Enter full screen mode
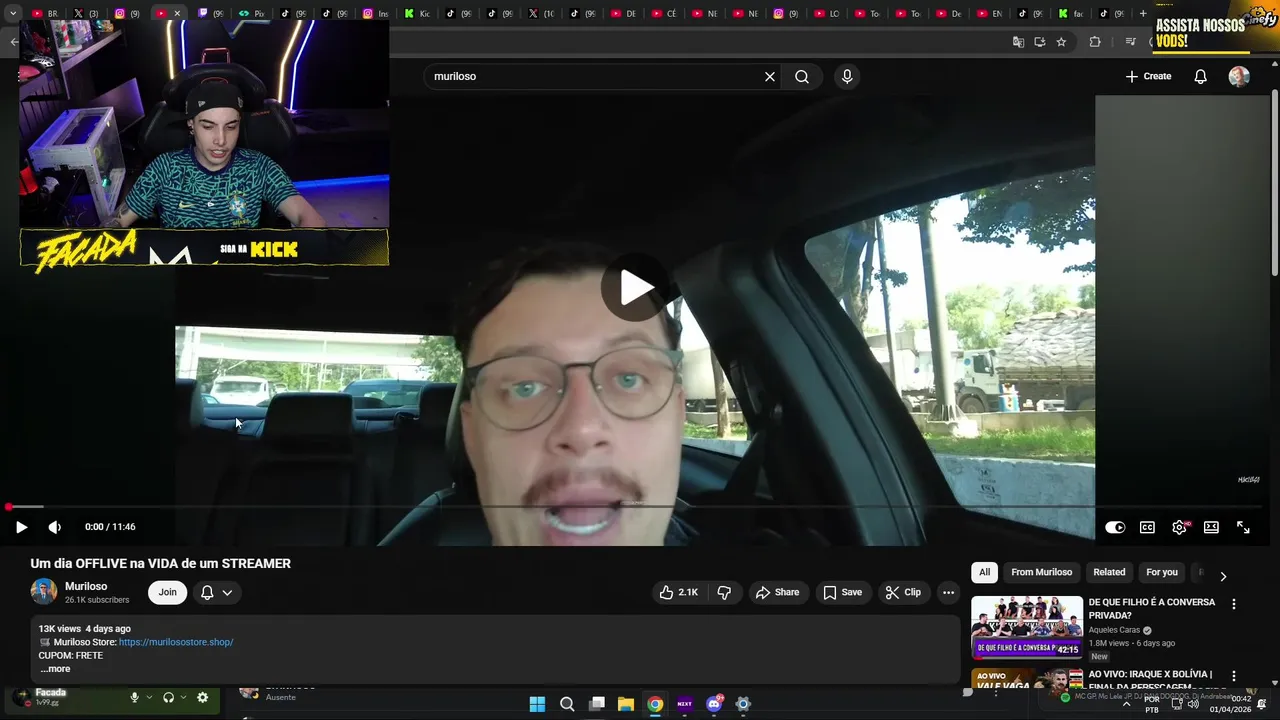The height and width of the screenshot is (720, 1280). [x=1243, y=527]
